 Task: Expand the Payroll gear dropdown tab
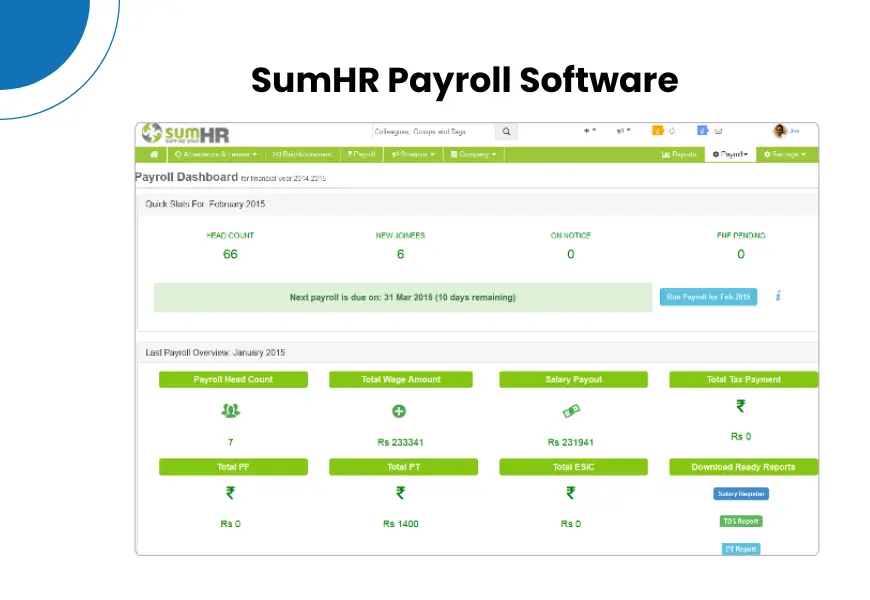(x=730, y=154)
